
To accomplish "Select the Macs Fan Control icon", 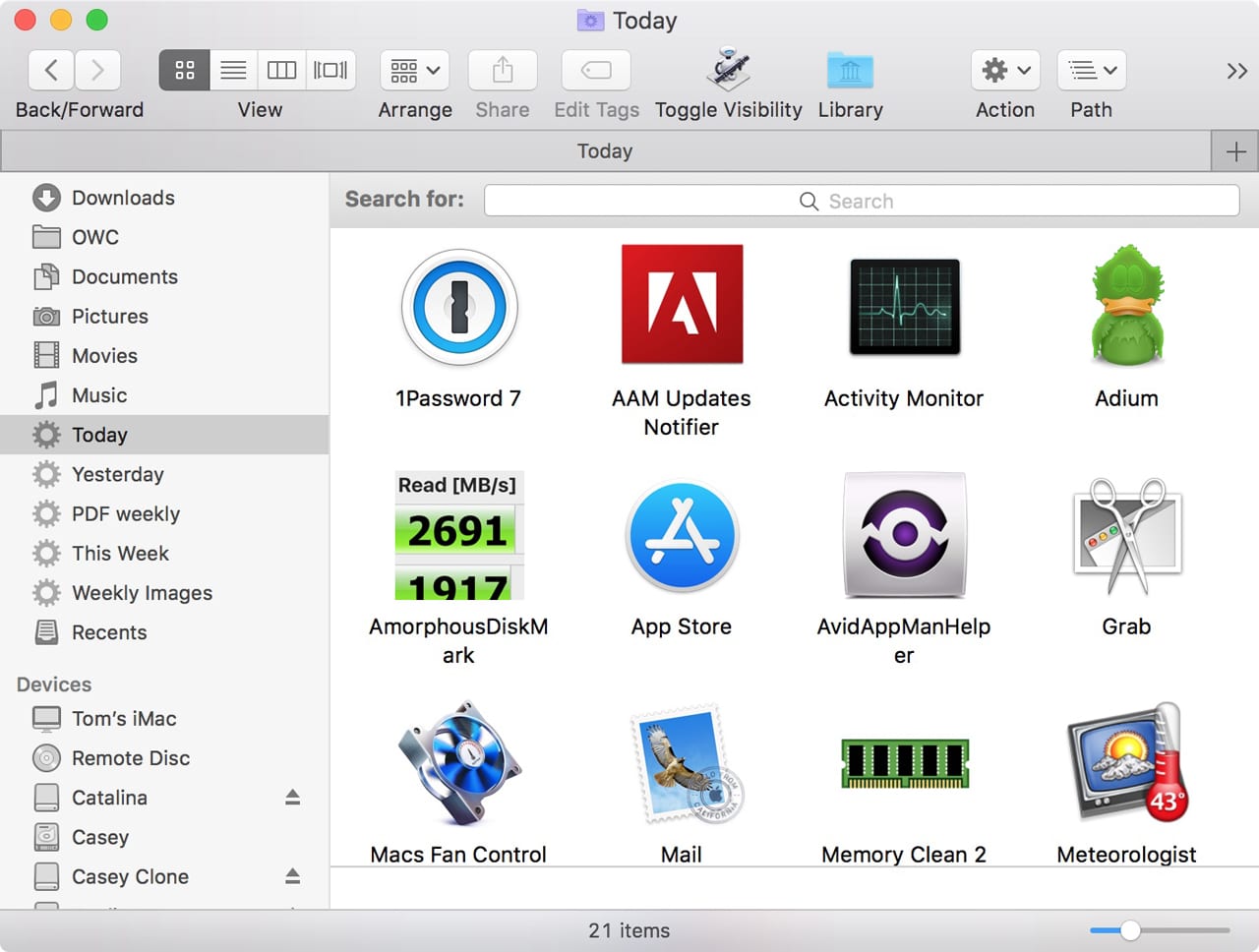I will point(459,763).
